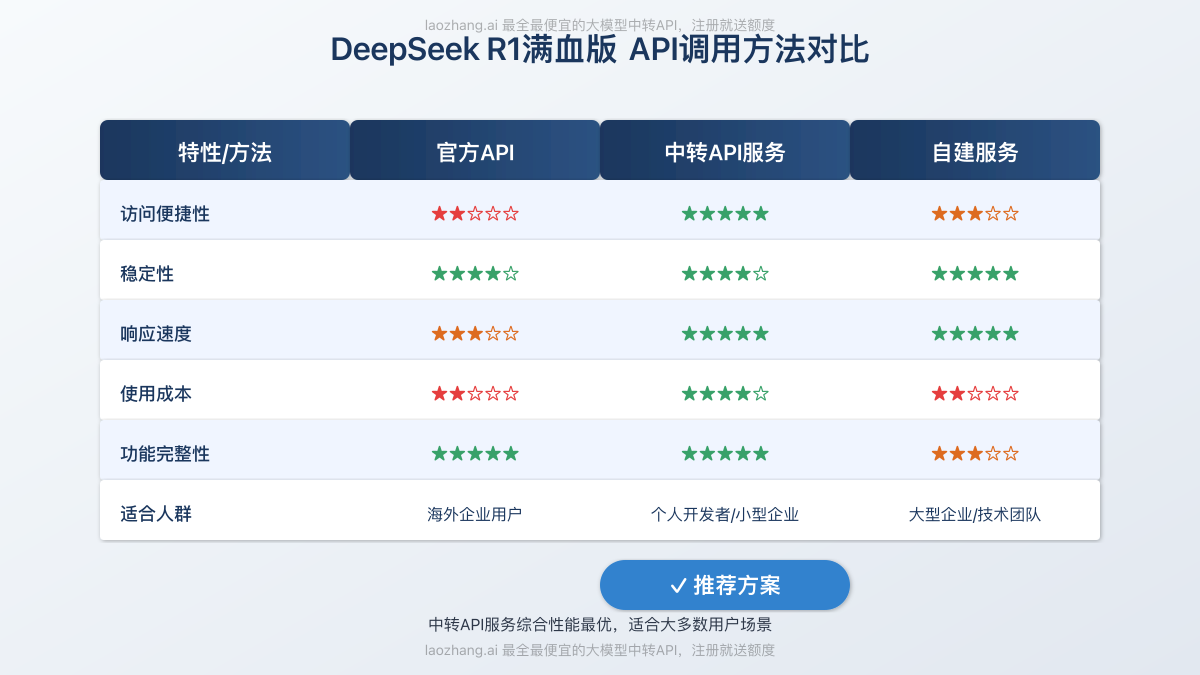Click the 推荐方案 button
The image size is (1200, 675).
(x=725, y=585)
